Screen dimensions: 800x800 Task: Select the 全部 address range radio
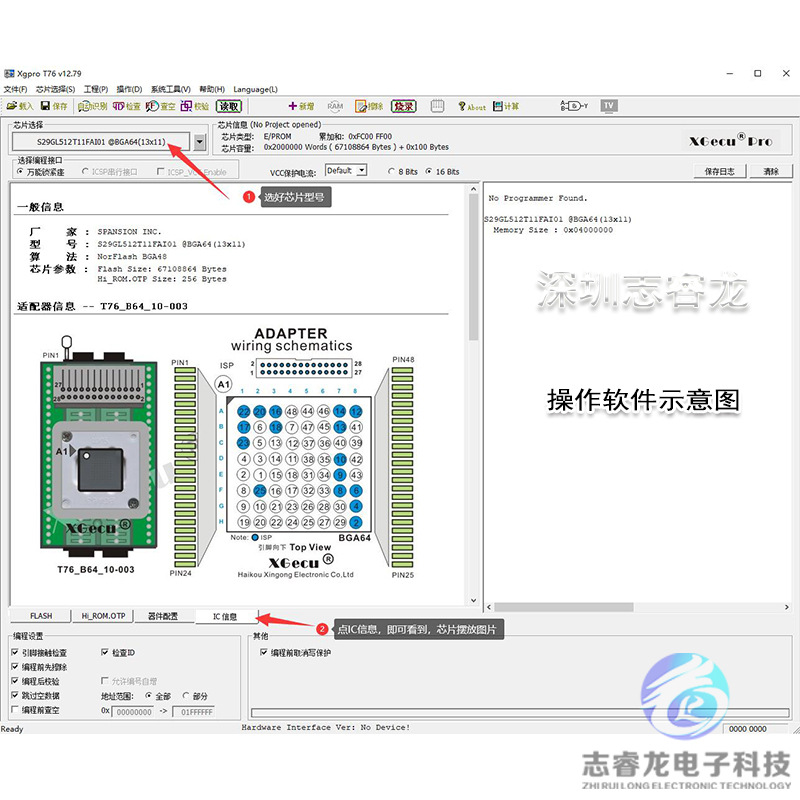tap(148, 695)
